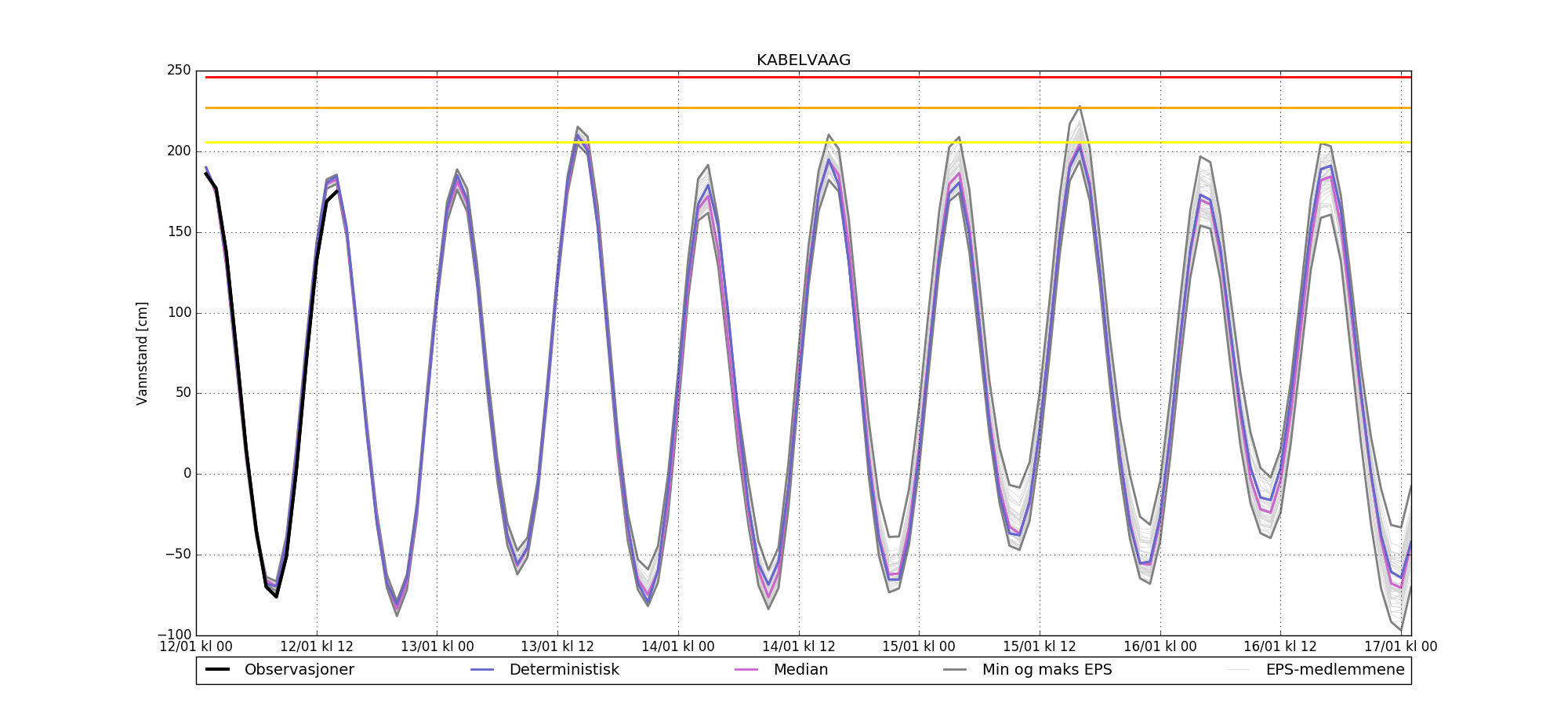Click the black Observasjoner legend line sample
Screen dimensions: 1568x706
coord(217,670)
